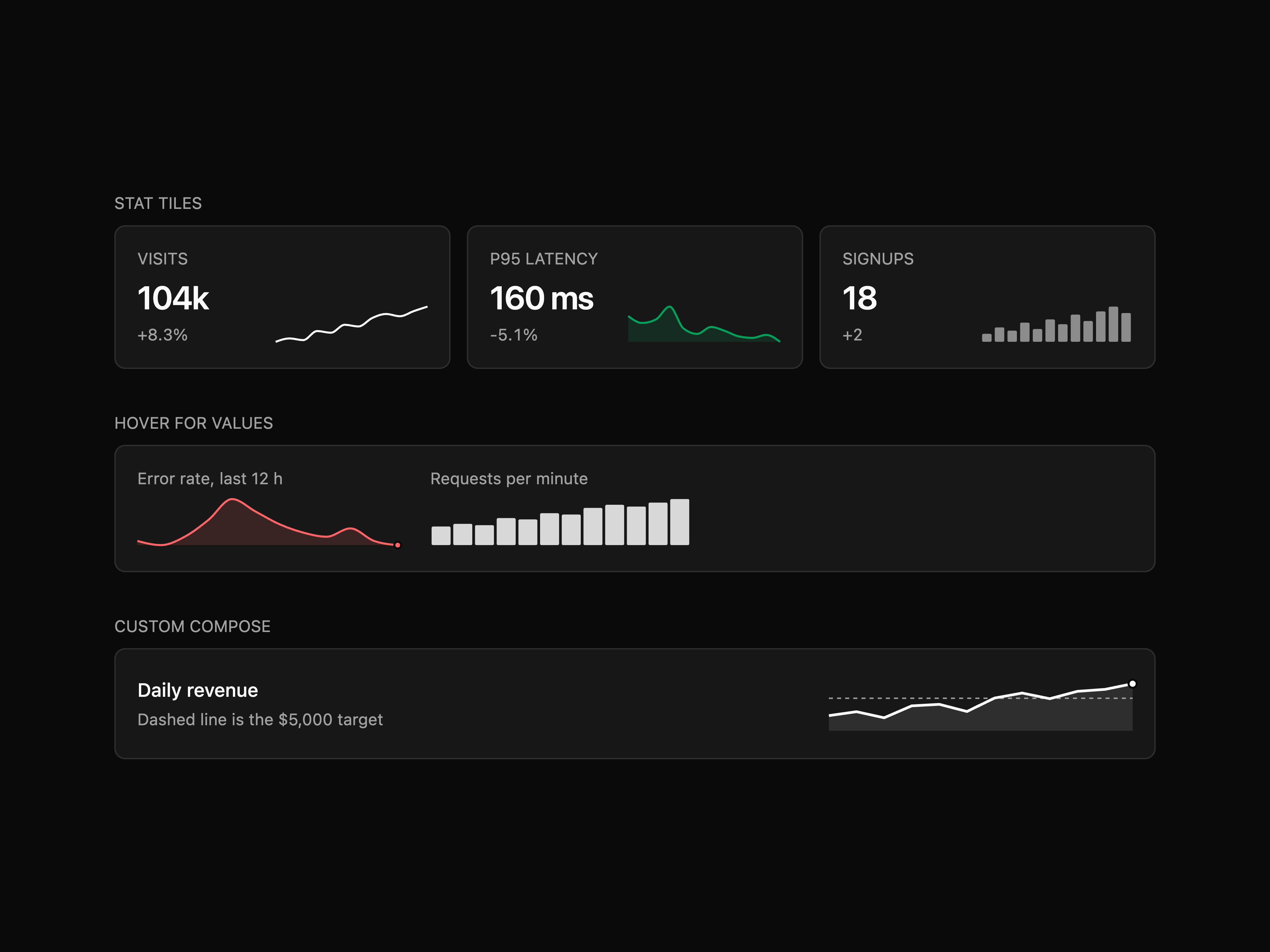Click the "Daily revenue" title
Image resolution: width=1270 pixels, height=952 pixels.
coord(197,690)
